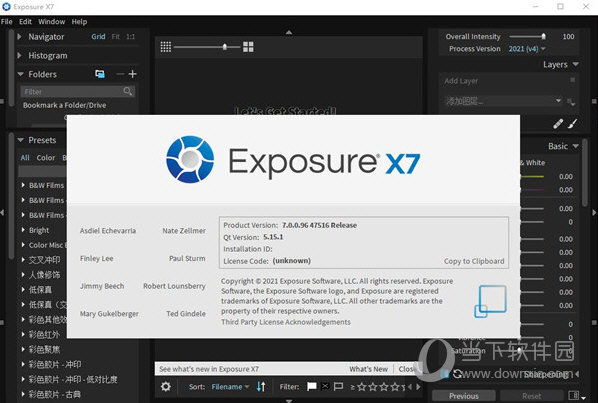The height and width of the screenshot is (403, 598).
Task: Expand the Bright preset group
Action: point(23,230)
